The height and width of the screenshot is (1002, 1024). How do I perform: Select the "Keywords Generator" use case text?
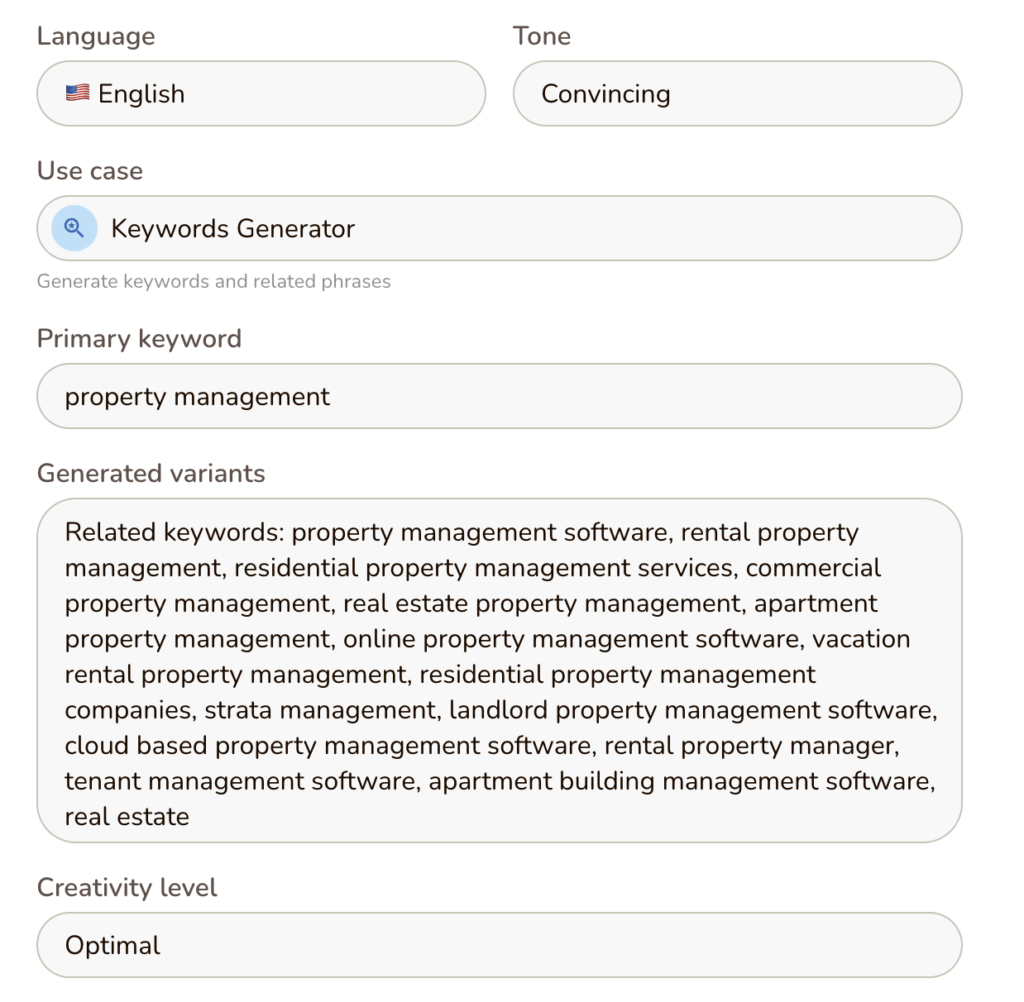[233, 229]
